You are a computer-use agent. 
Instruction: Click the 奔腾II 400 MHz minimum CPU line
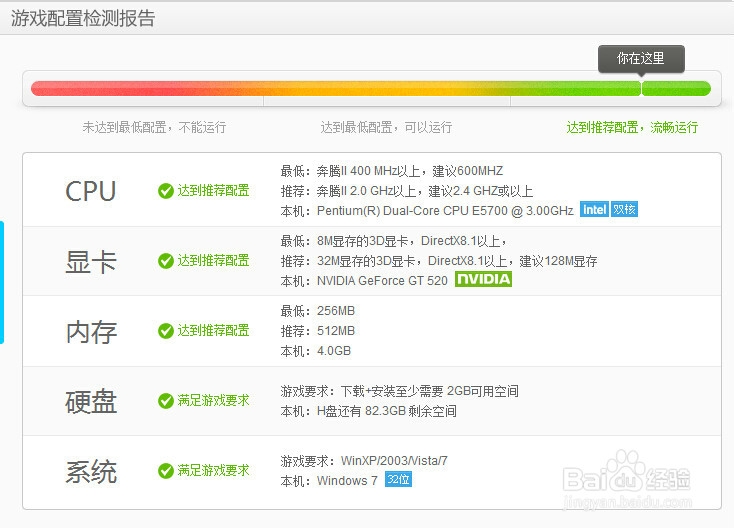point(392,171)
